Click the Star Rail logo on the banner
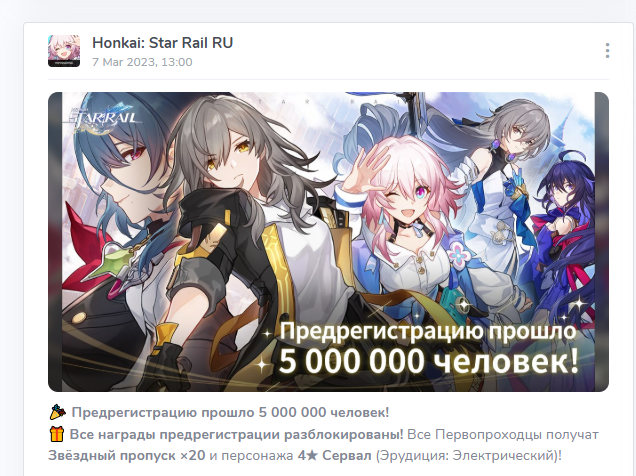 [x=103, y=118]
